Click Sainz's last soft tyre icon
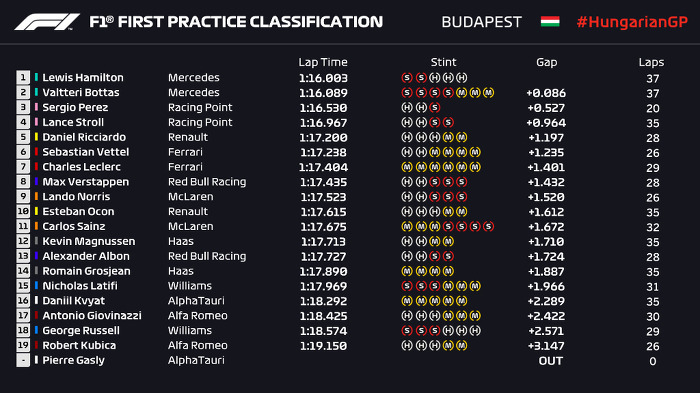The height and width of the screenshot is (393, 700). pos(488,226)
